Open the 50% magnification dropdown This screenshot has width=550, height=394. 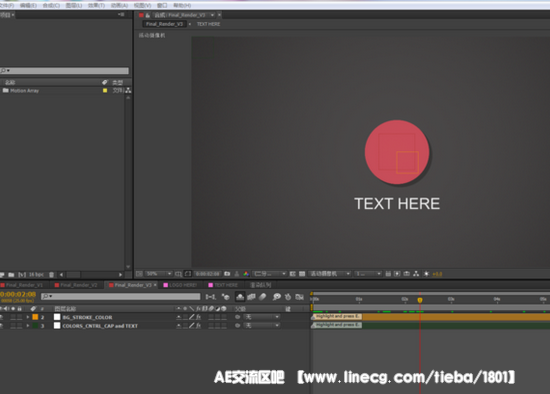click(x=159, y=274)
